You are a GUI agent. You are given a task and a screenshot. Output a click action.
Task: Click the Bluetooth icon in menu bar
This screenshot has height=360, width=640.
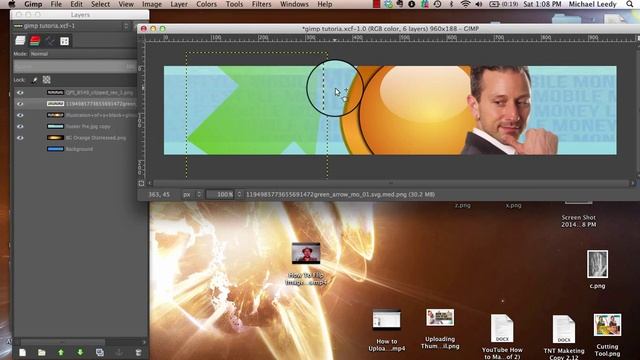[x=451, y=4]
